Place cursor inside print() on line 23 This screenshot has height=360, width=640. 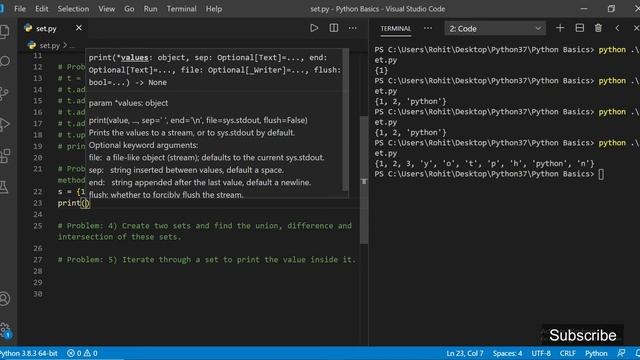pos(84,203)
